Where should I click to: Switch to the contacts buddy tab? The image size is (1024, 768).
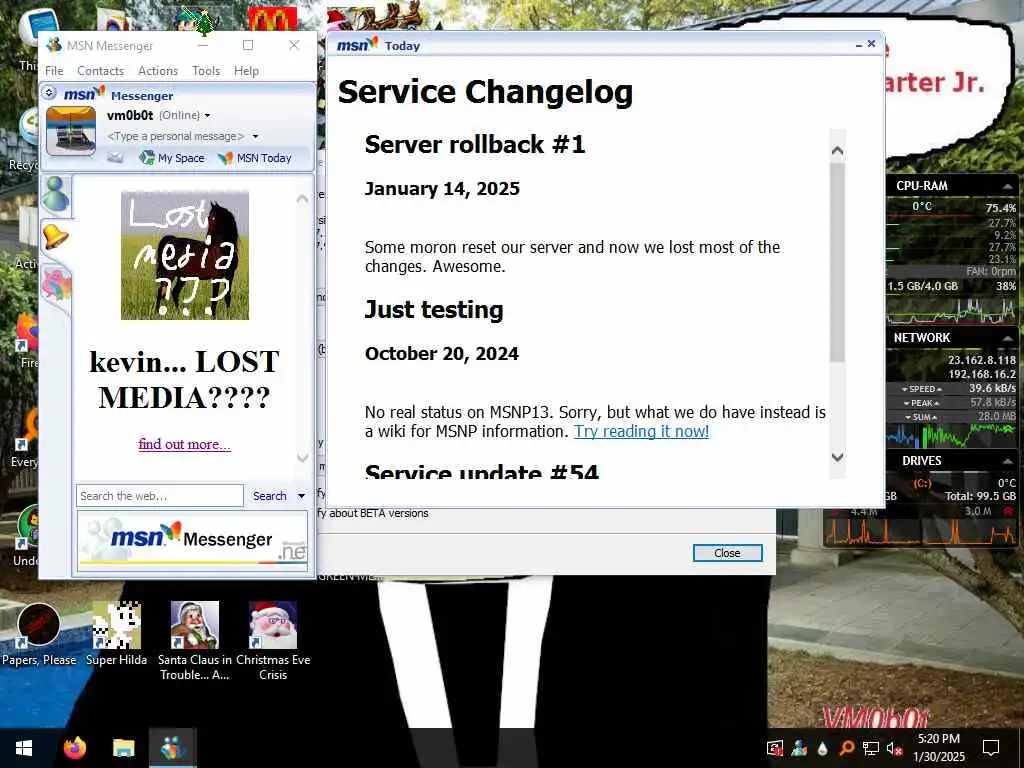pyautogui.click(x=56, y=195)
